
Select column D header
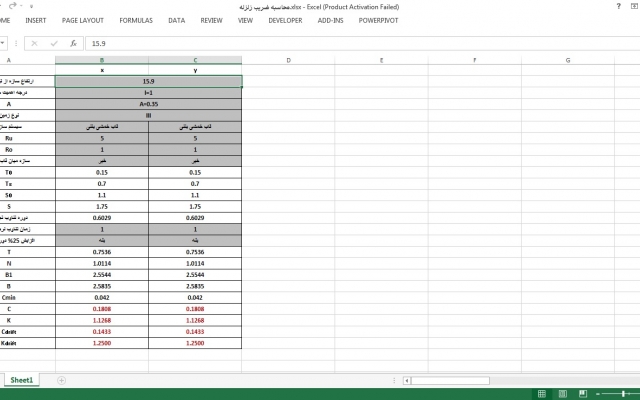point(288,60)
